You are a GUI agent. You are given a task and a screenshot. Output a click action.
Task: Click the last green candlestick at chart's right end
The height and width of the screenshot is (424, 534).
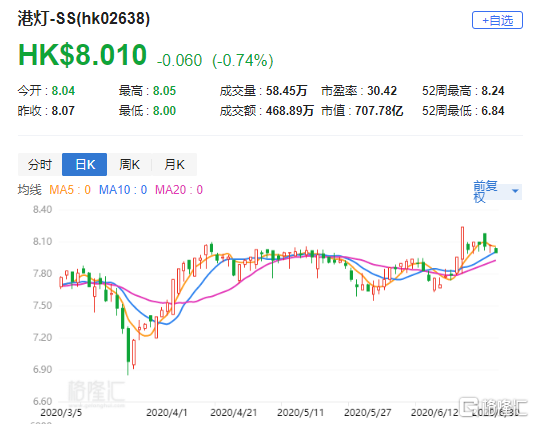[x=496, y=250]
